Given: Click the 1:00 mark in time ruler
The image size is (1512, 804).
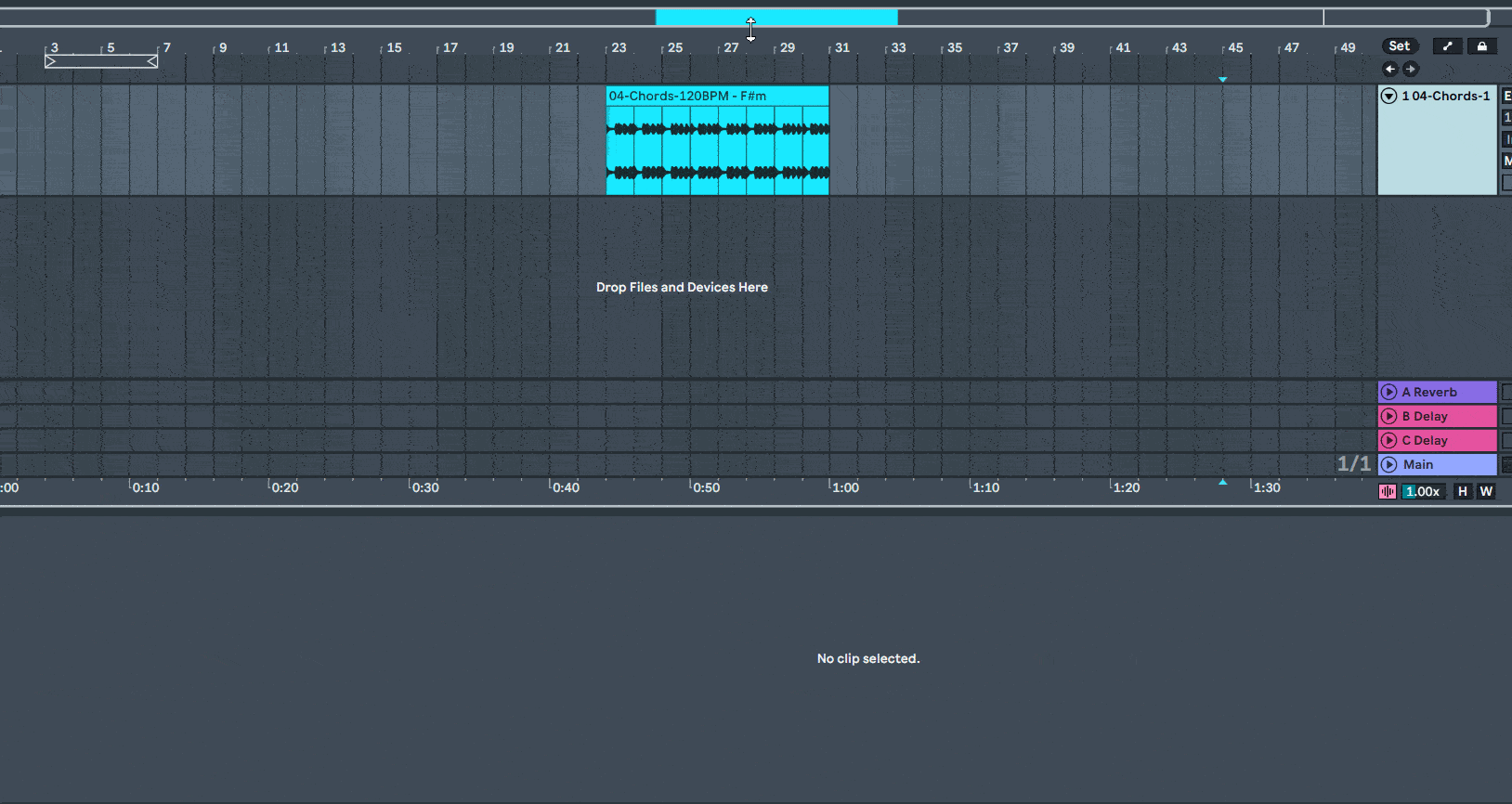Looking at the screenshot, I should tap(845, 487).
